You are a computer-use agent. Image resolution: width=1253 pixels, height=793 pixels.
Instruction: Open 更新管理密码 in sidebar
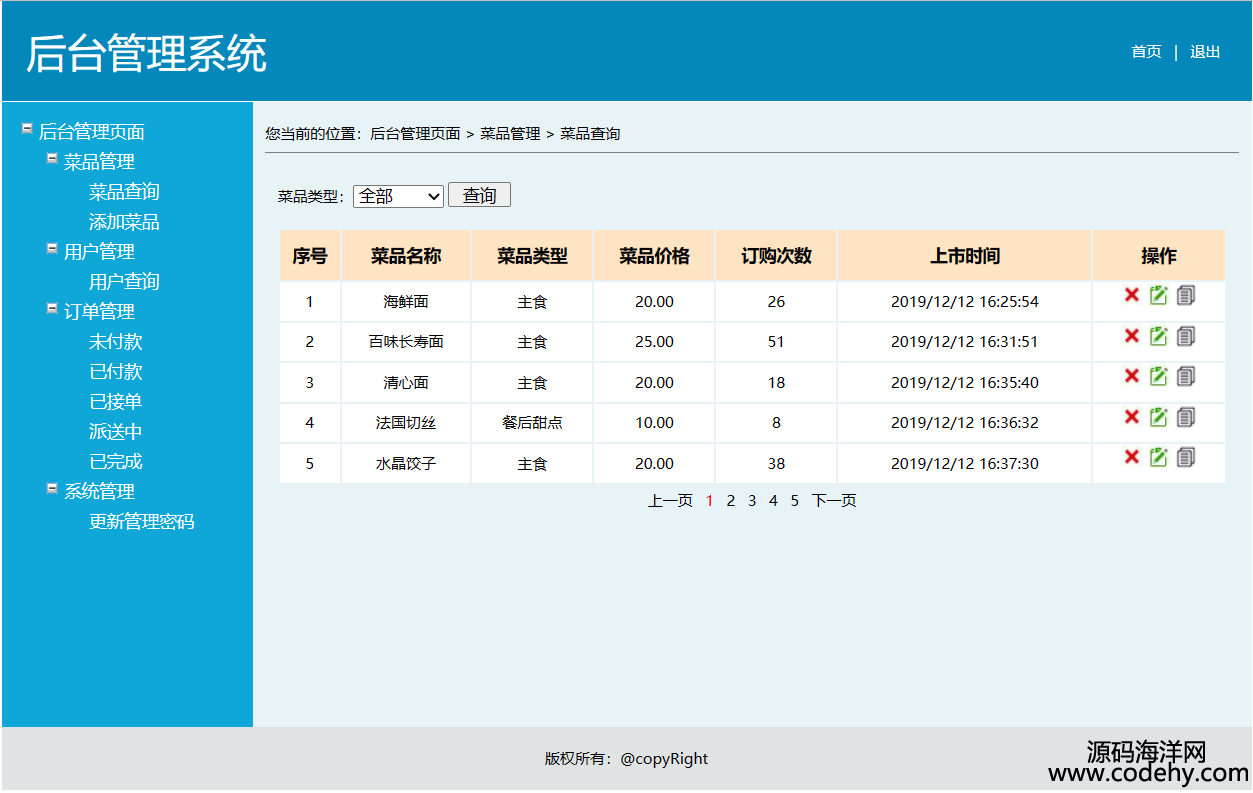tap(142, 522)
